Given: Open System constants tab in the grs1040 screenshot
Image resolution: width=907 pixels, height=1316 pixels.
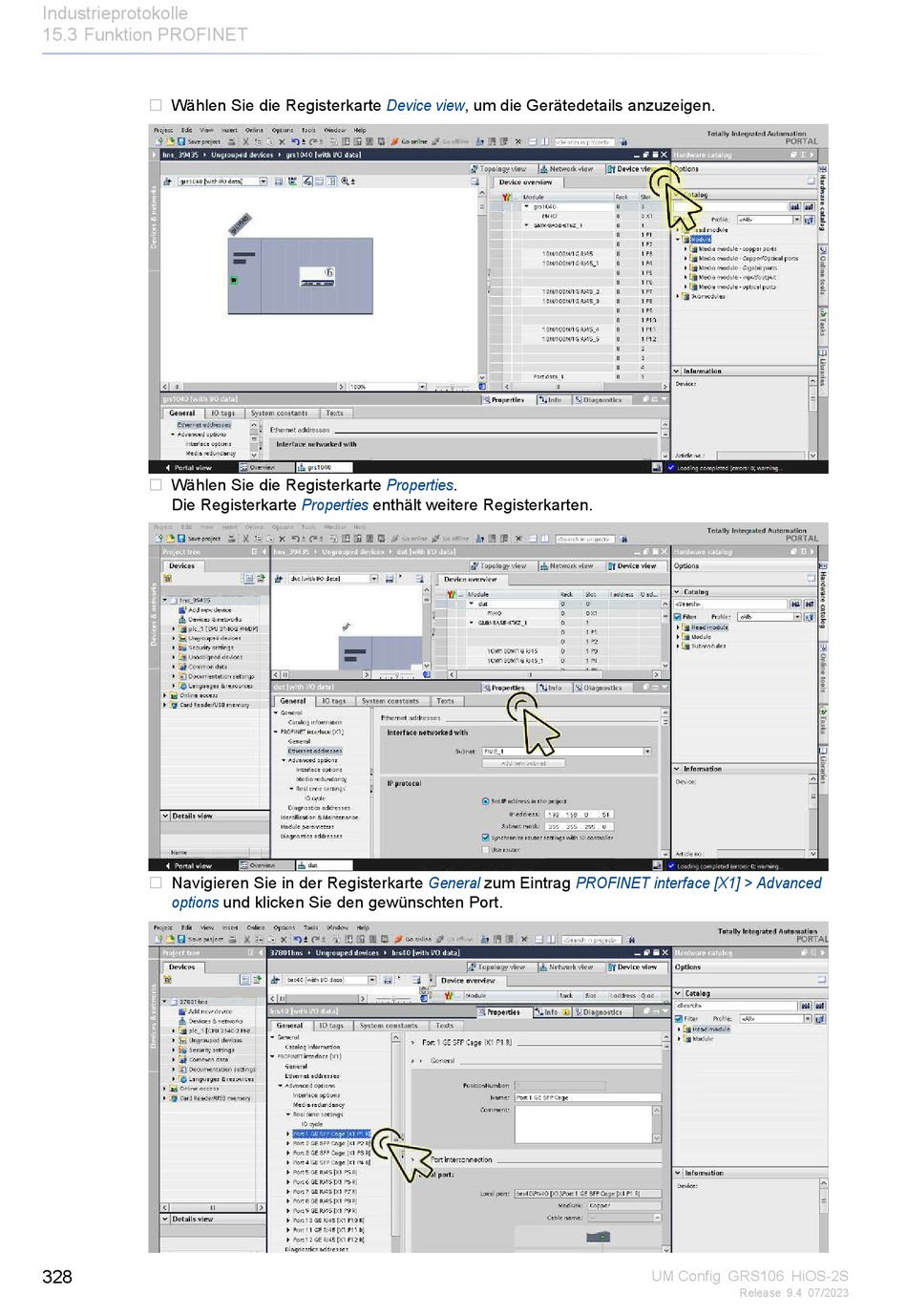Looking at the screenshot, I should pos(279,414).
